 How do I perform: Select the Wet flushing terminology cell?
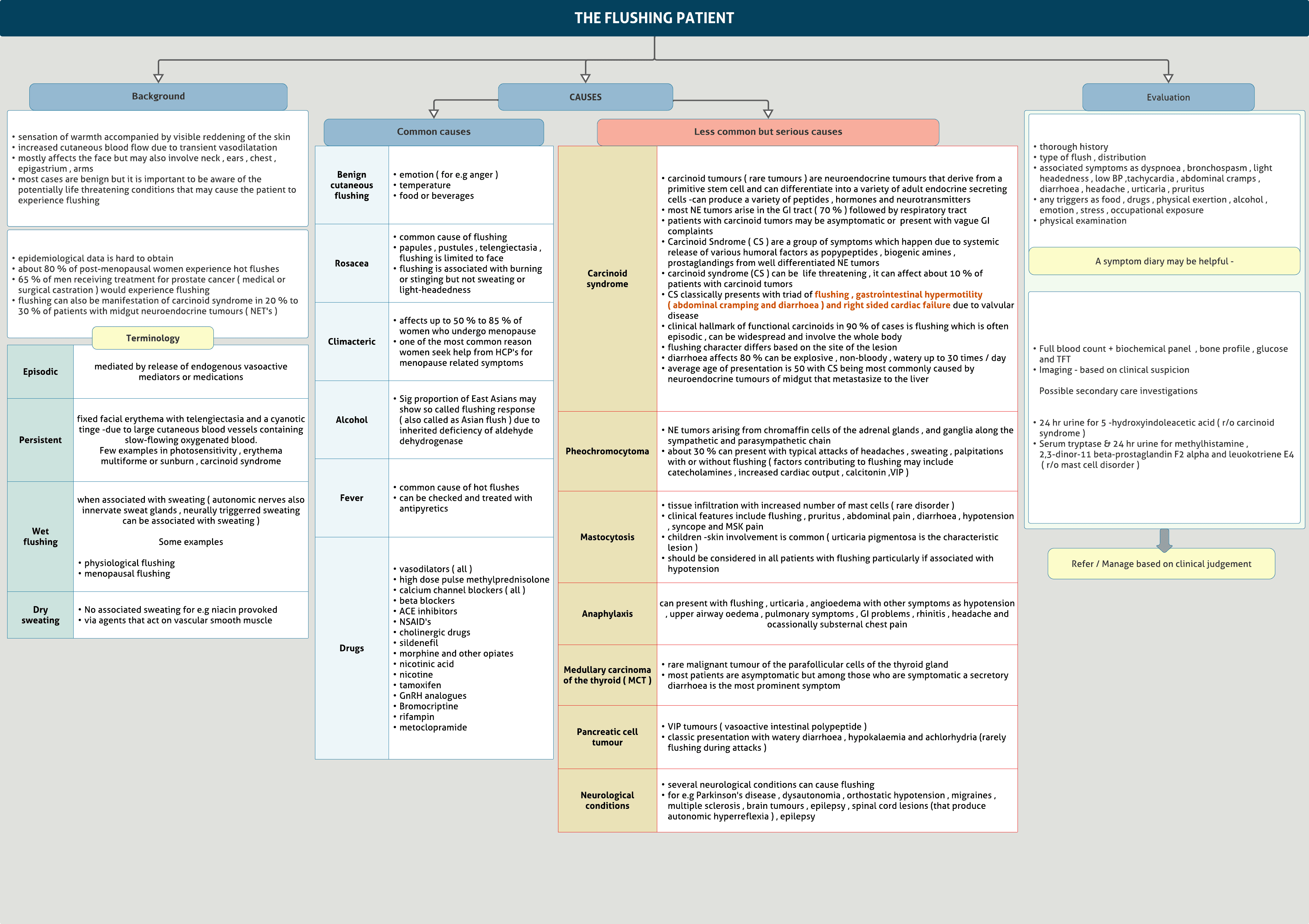point(40,536)
